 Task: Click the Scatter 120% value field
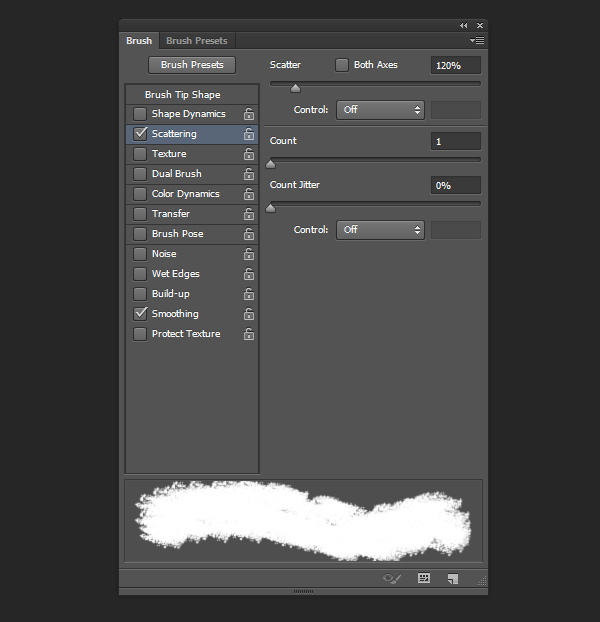pyautogui.click(x=456, y=65)
